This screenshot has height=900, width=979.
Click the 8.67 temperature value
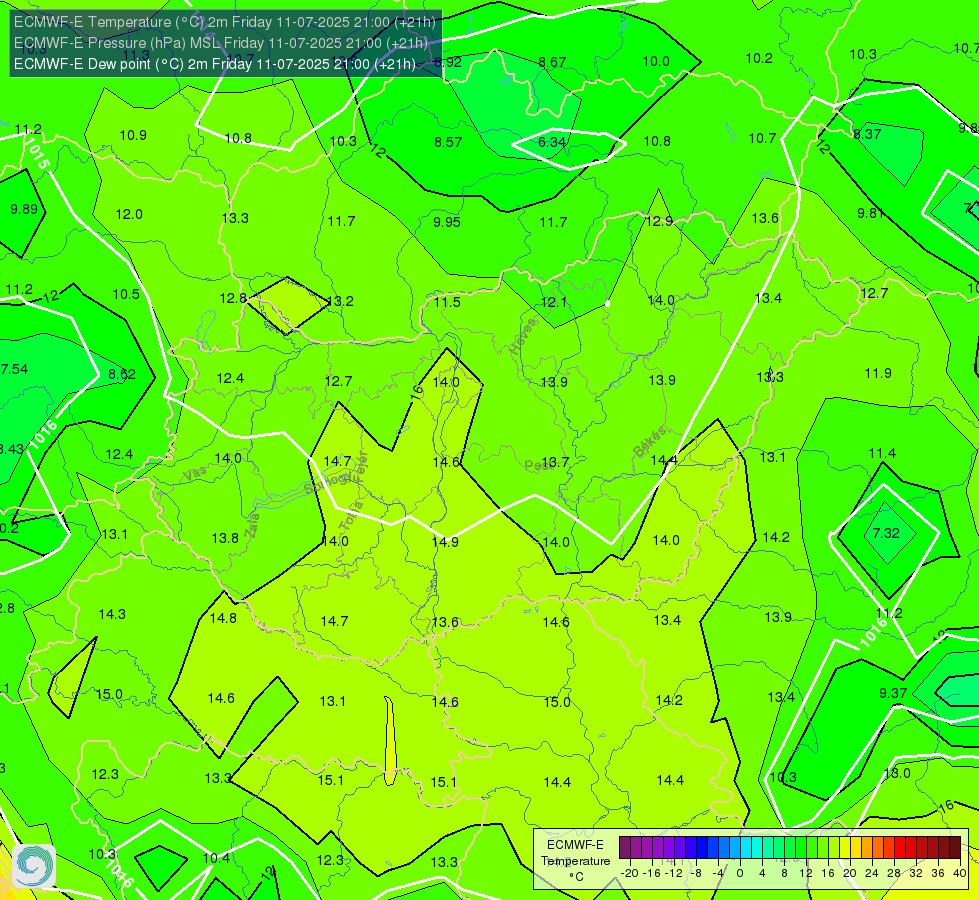click(x=553, y=62)
